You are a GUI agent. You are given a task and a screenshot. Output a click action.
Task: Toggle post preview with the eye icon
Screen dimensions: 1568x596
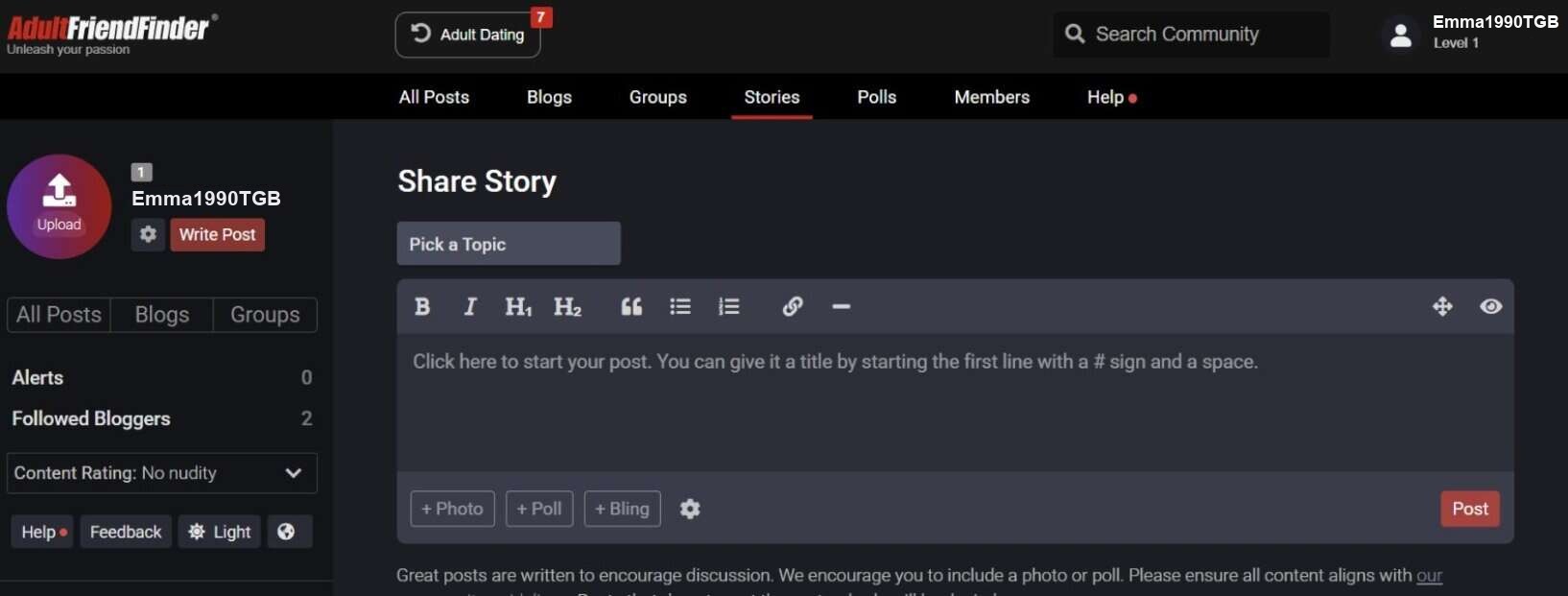[1490, 306]
